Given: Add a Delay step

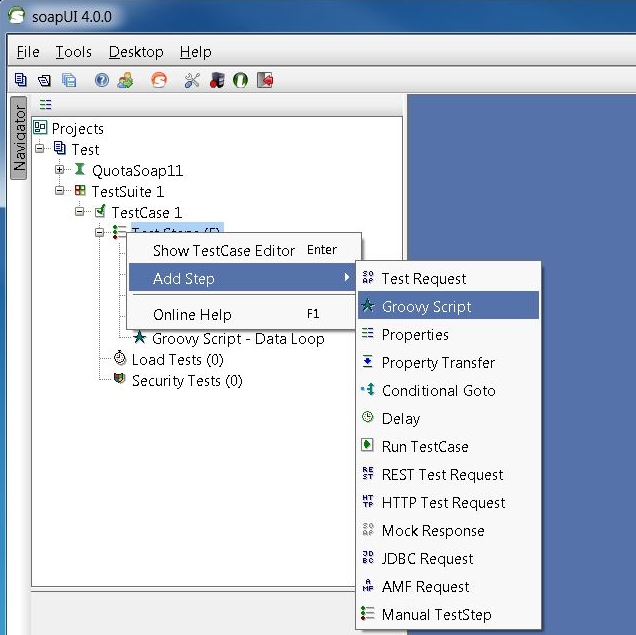Looking at the screenshot, I should coord(448,418).
